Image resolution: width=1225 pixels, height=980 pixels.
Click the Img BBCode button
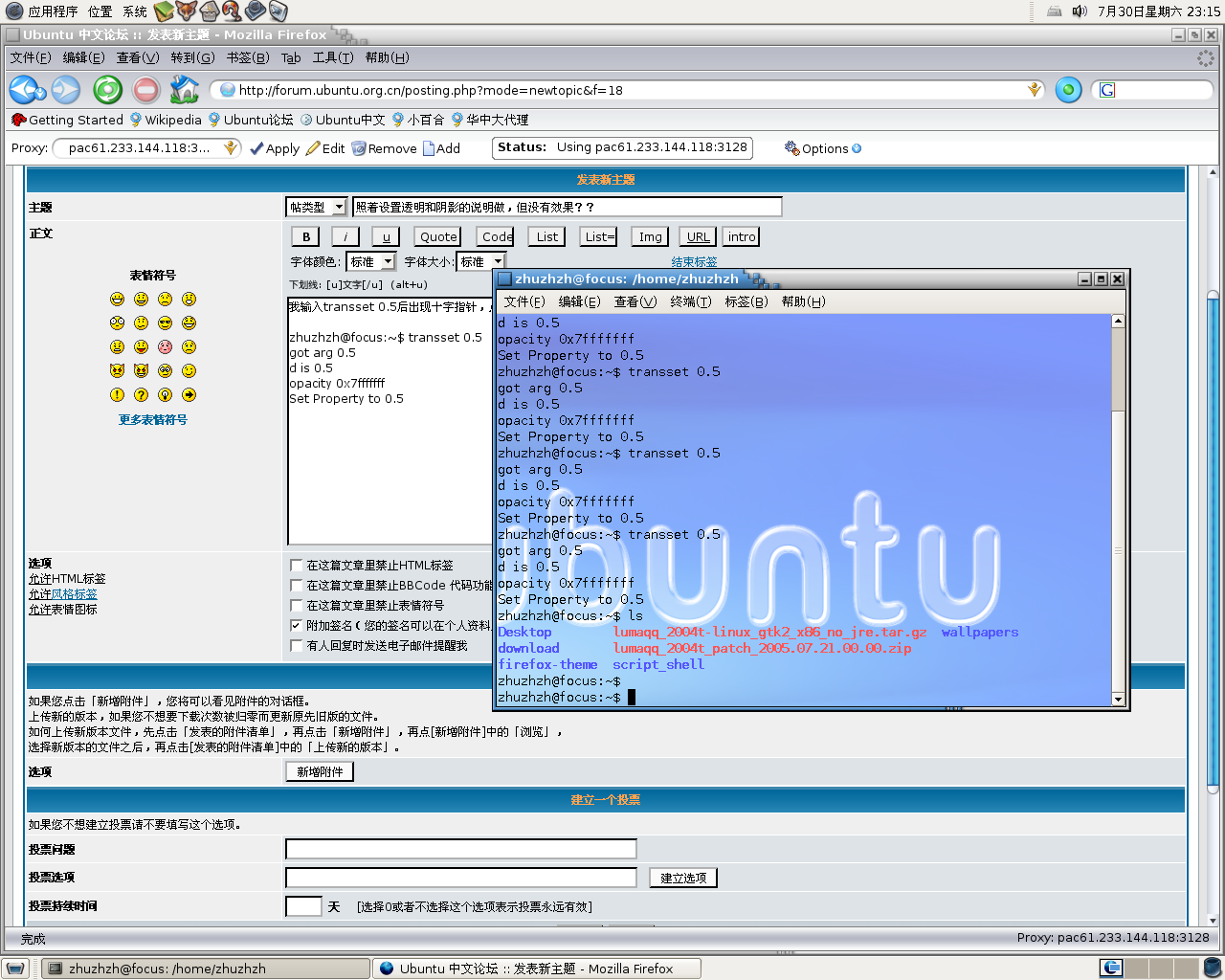(x=651, y=236)
